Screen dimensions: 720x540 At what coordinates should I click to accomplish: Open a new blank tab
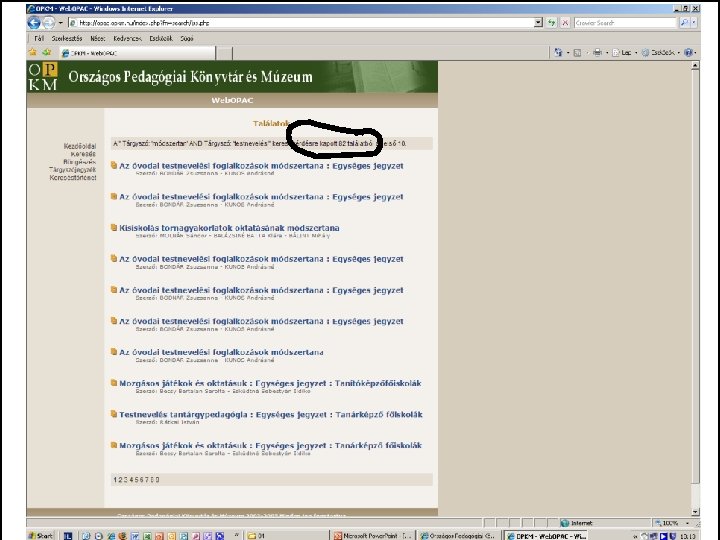tap(224, 53)
